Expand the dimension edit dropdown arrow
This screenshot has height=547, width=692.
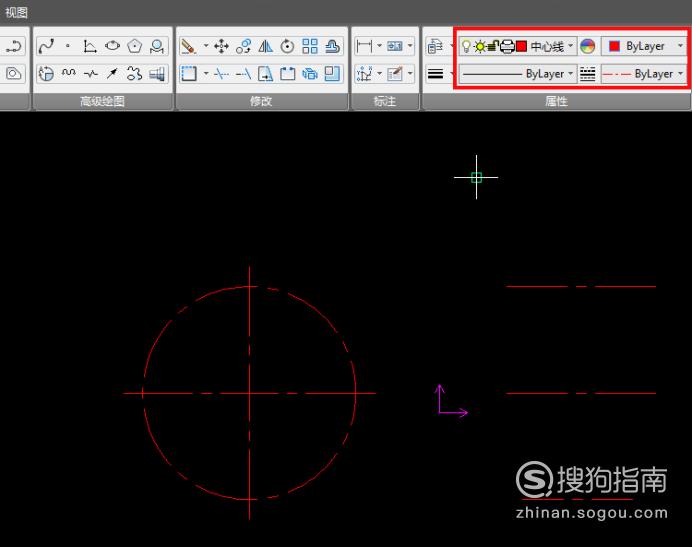click(410, 73)
